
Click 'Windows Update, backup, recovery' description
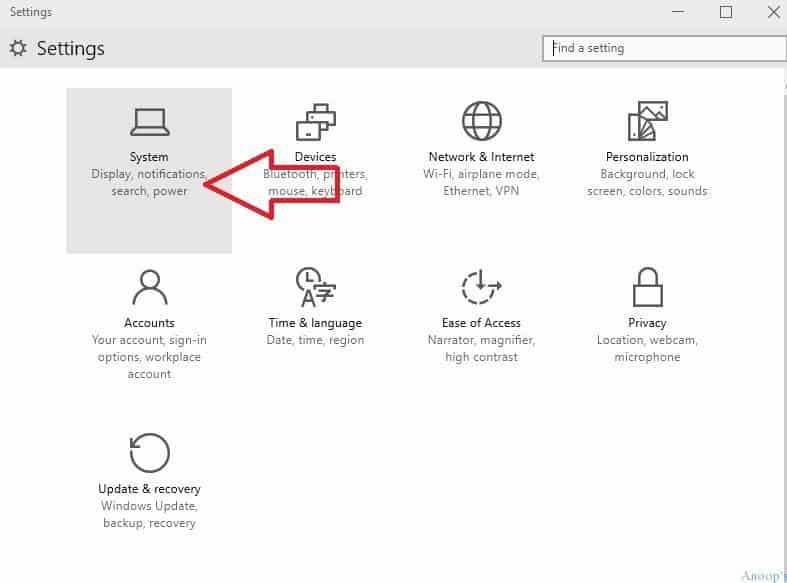coord(149,515)
